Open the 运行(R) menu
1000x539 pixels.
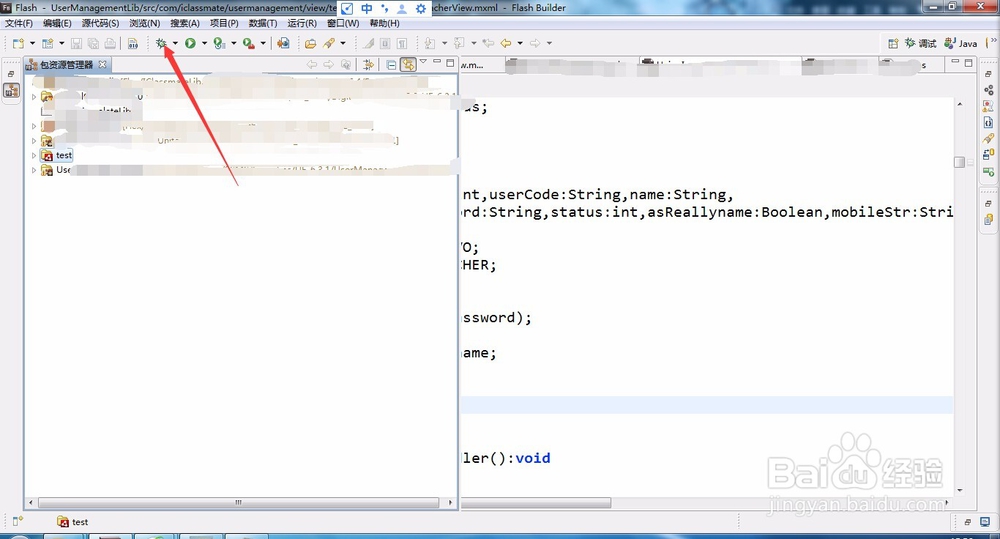click(x=302, y=23)
